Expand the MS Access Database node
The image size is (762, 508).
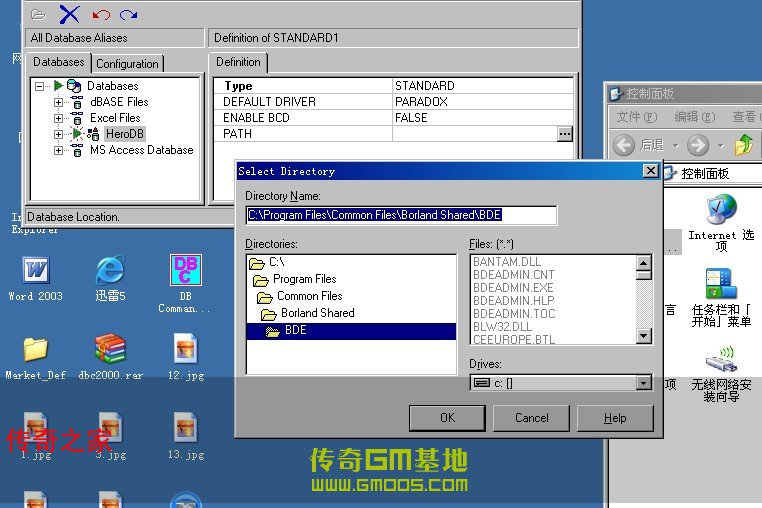[58, 150]
